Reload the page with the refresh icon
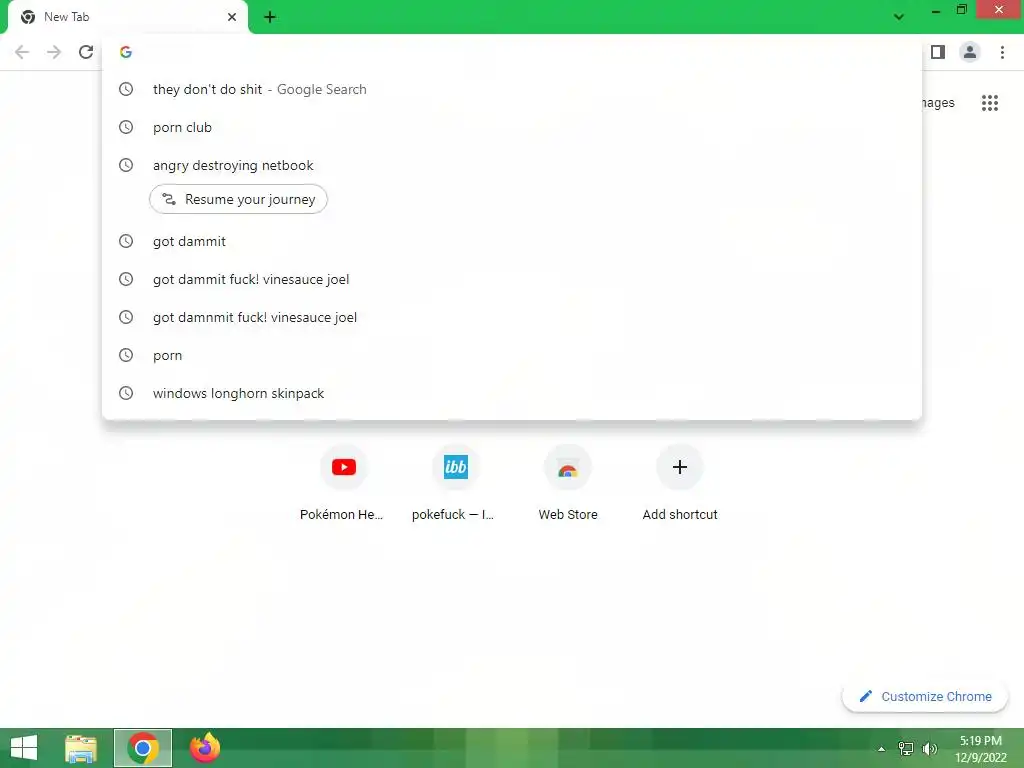 86,52
